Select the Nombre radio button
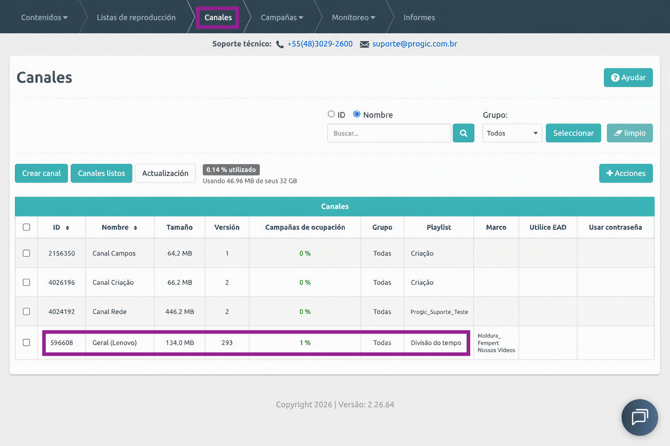 click(x=356, y=114)
